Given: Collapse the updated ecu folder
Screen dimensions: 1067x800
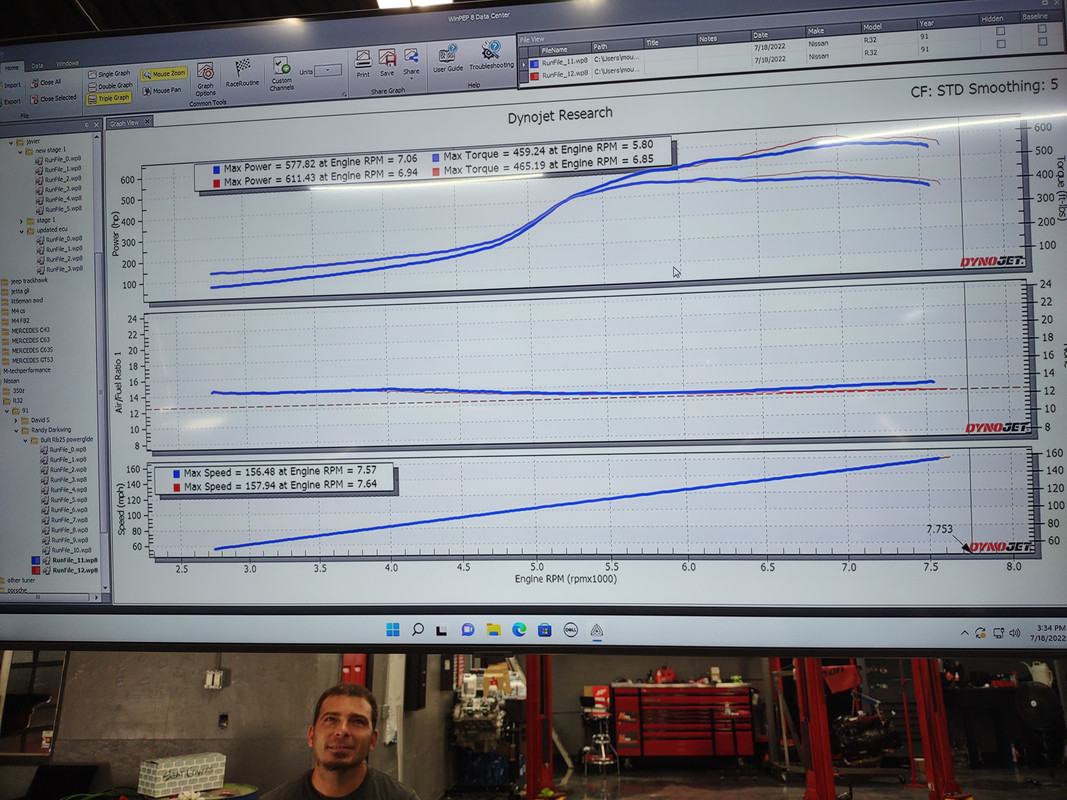Looking at the screenshot, I should (21, 231).
